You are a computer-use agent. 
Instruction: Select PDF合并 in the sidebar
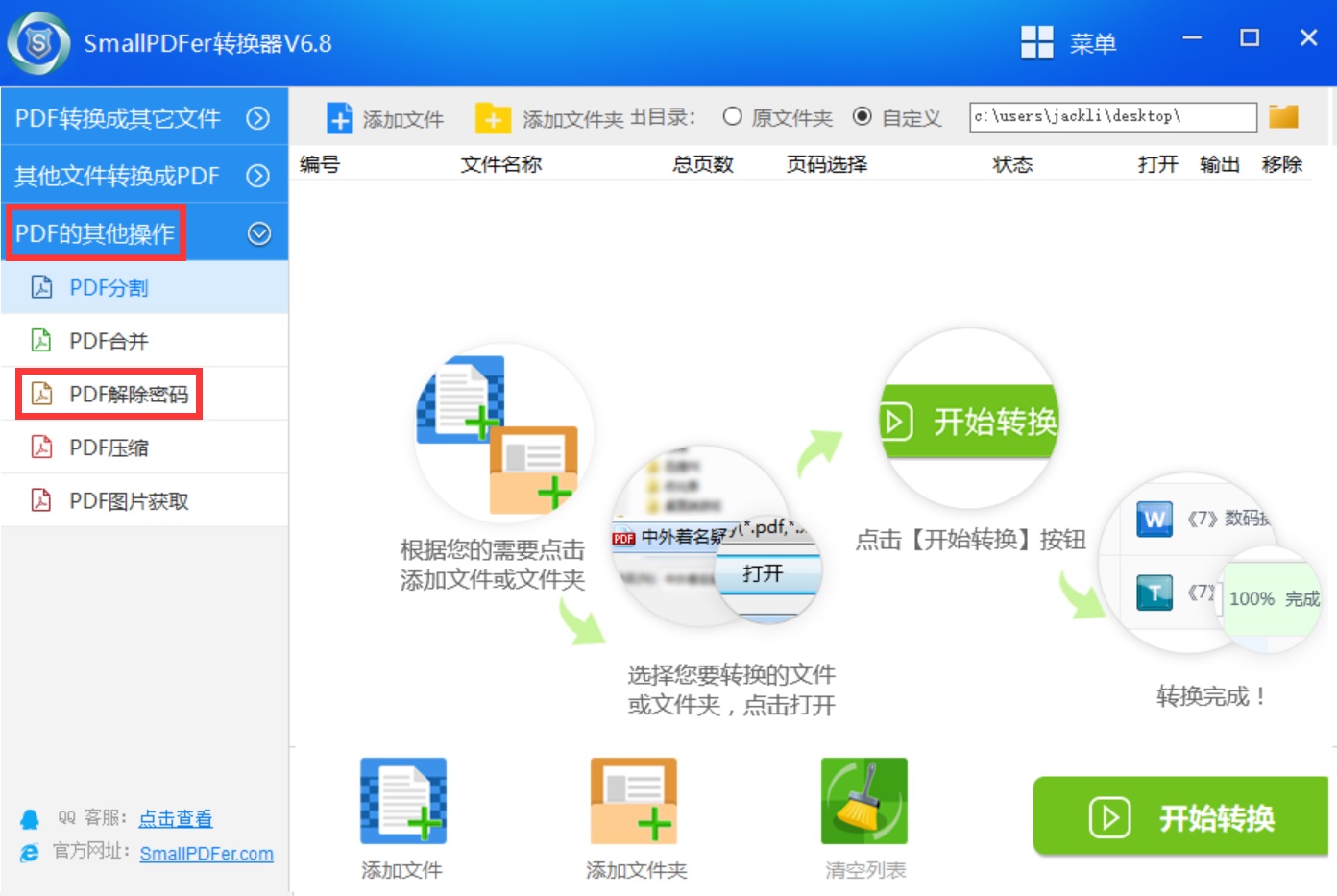click(144, 340)
